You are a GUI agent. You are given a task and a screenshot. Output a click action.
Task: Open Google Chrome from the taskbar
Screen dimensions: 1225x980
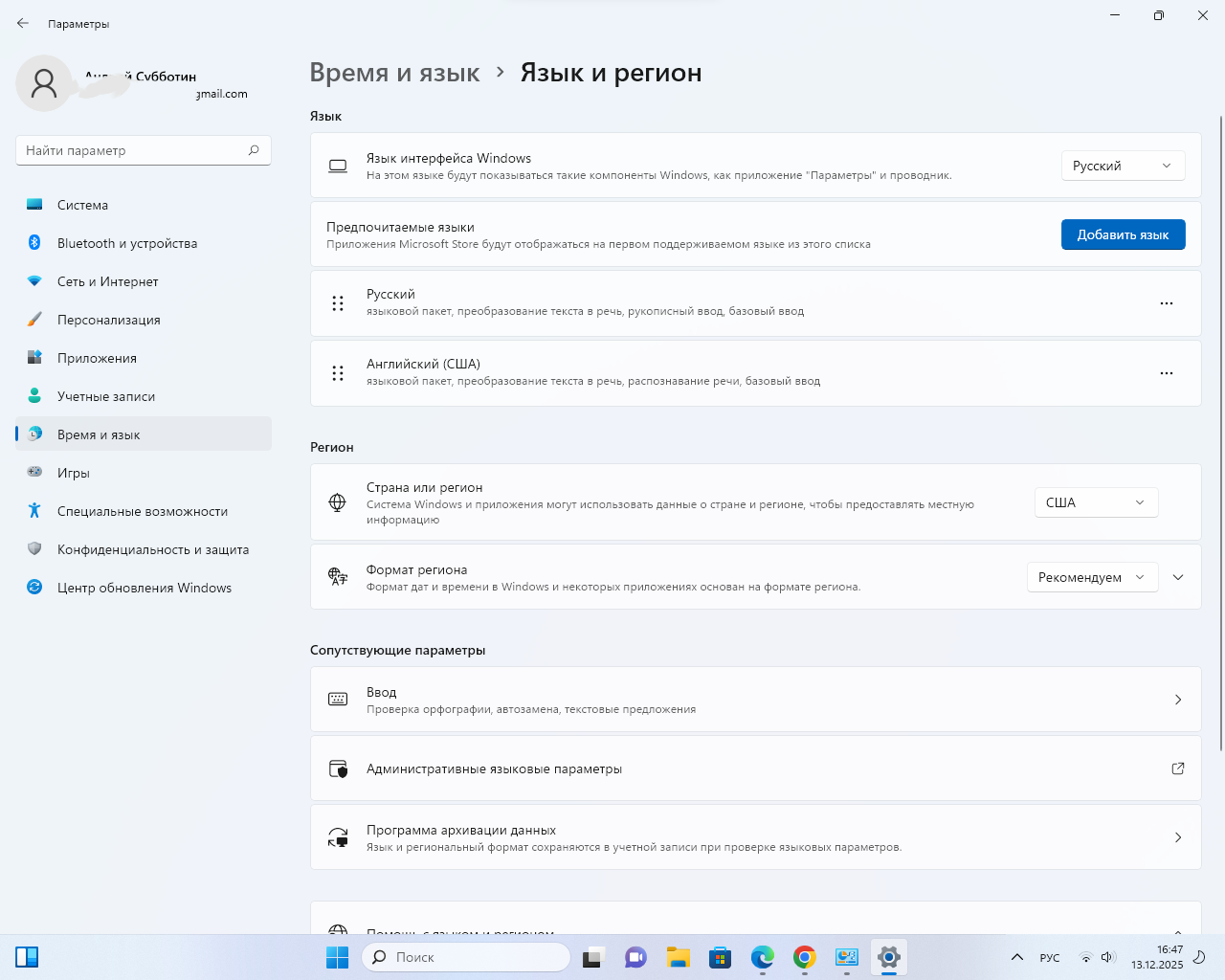click(805, 957)
